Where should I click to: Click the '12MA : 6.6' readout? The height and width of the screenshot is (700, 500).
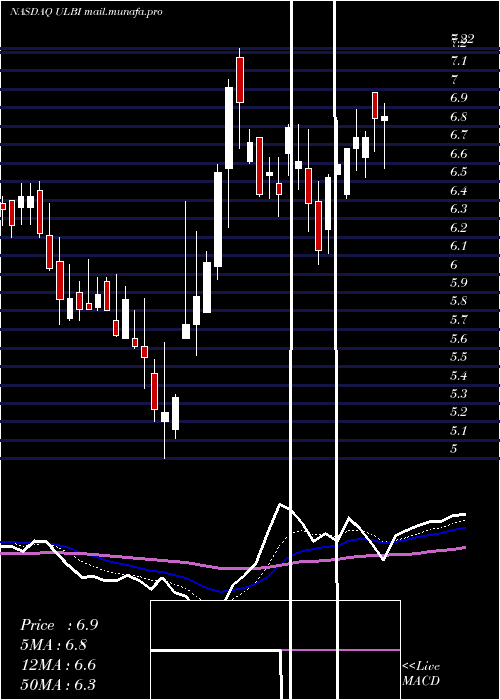coord(58,665)
